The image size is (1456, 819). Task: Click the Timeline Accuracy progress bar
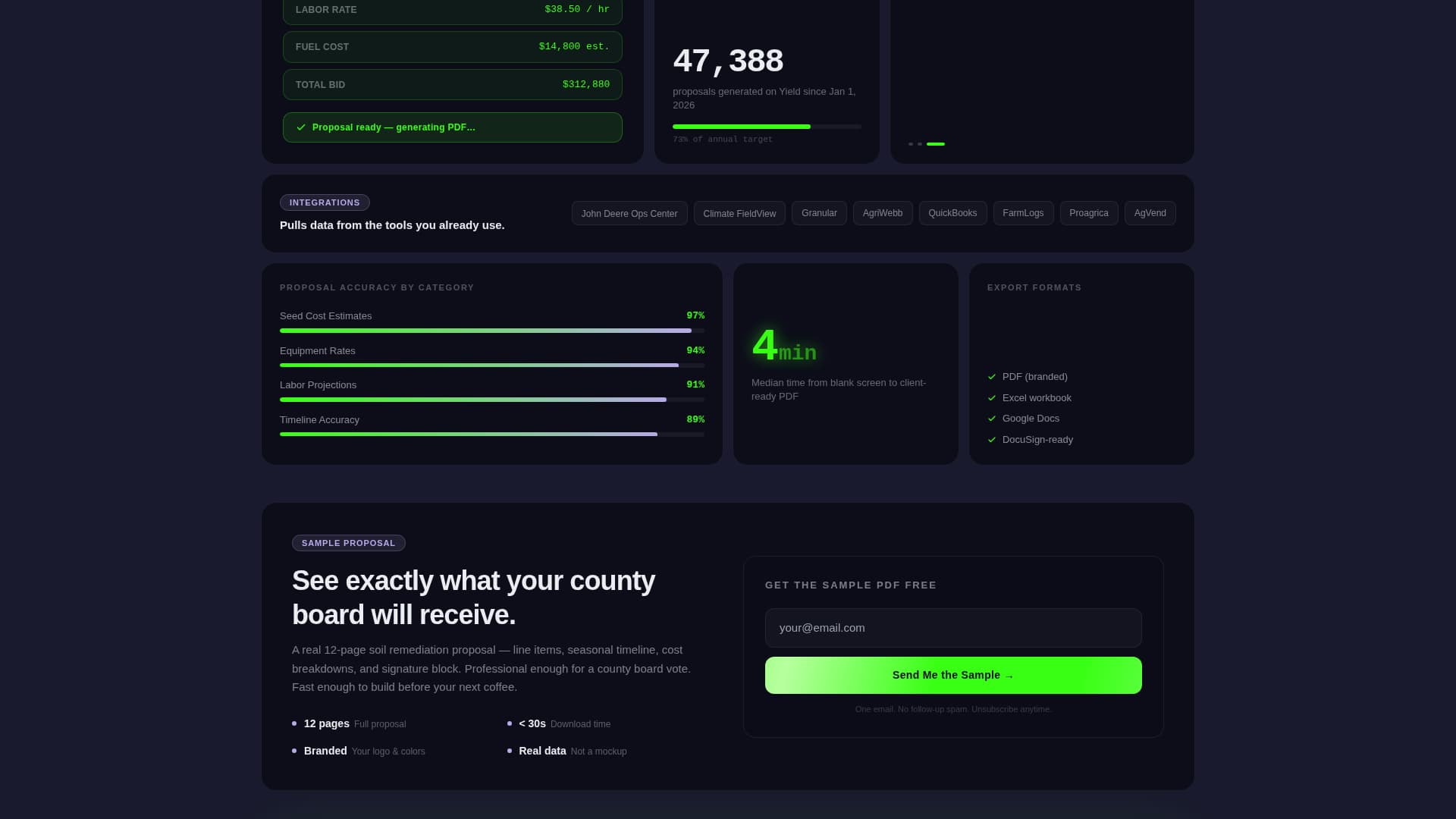[x=492, y=435]
